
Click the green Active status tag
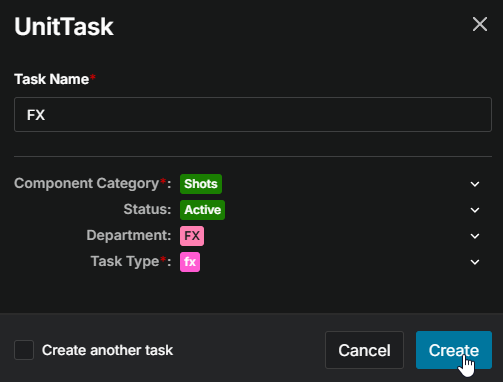click(x=202, y=210)
